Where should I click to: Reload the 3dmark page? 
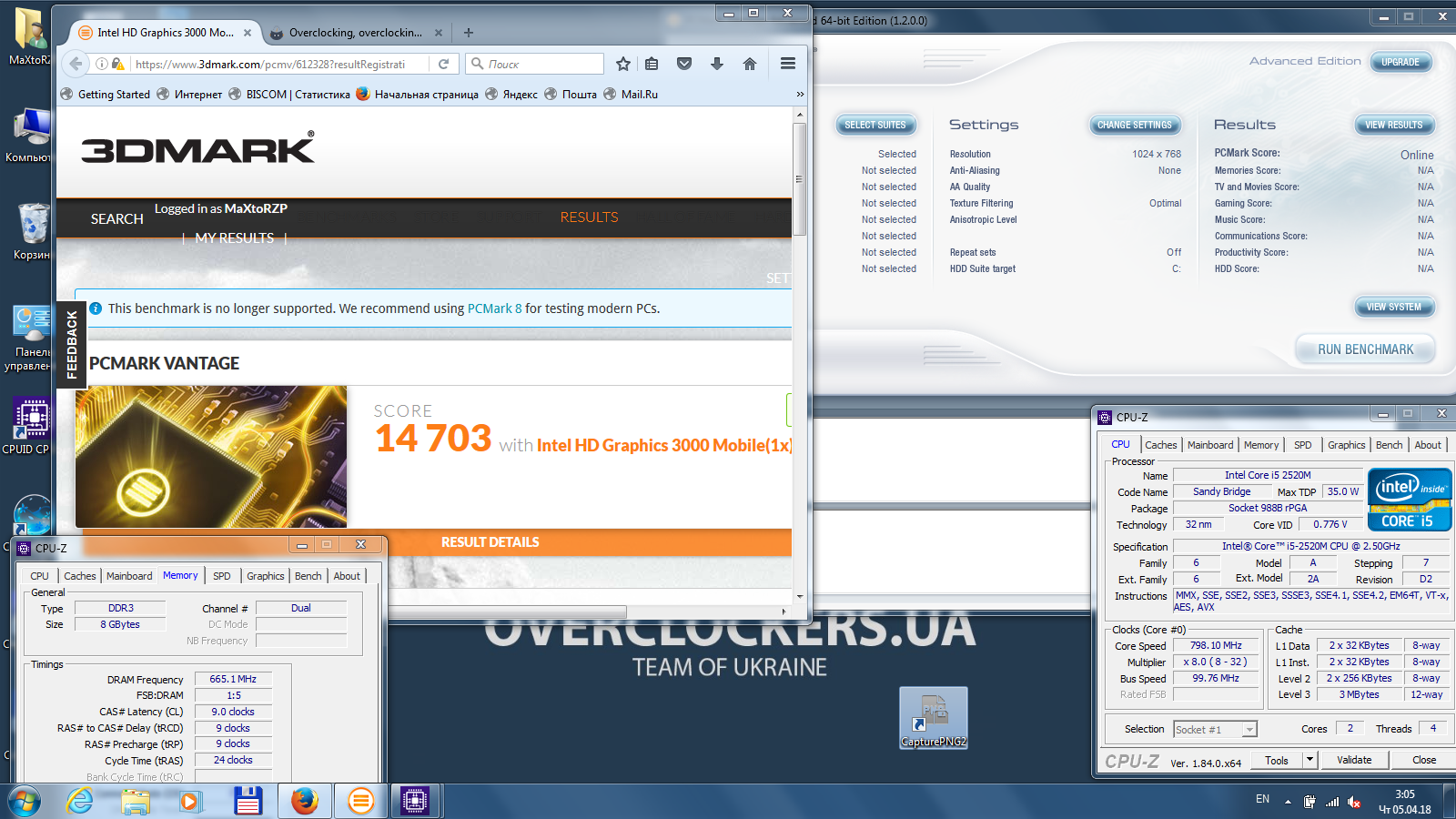[x=443, y=64]
